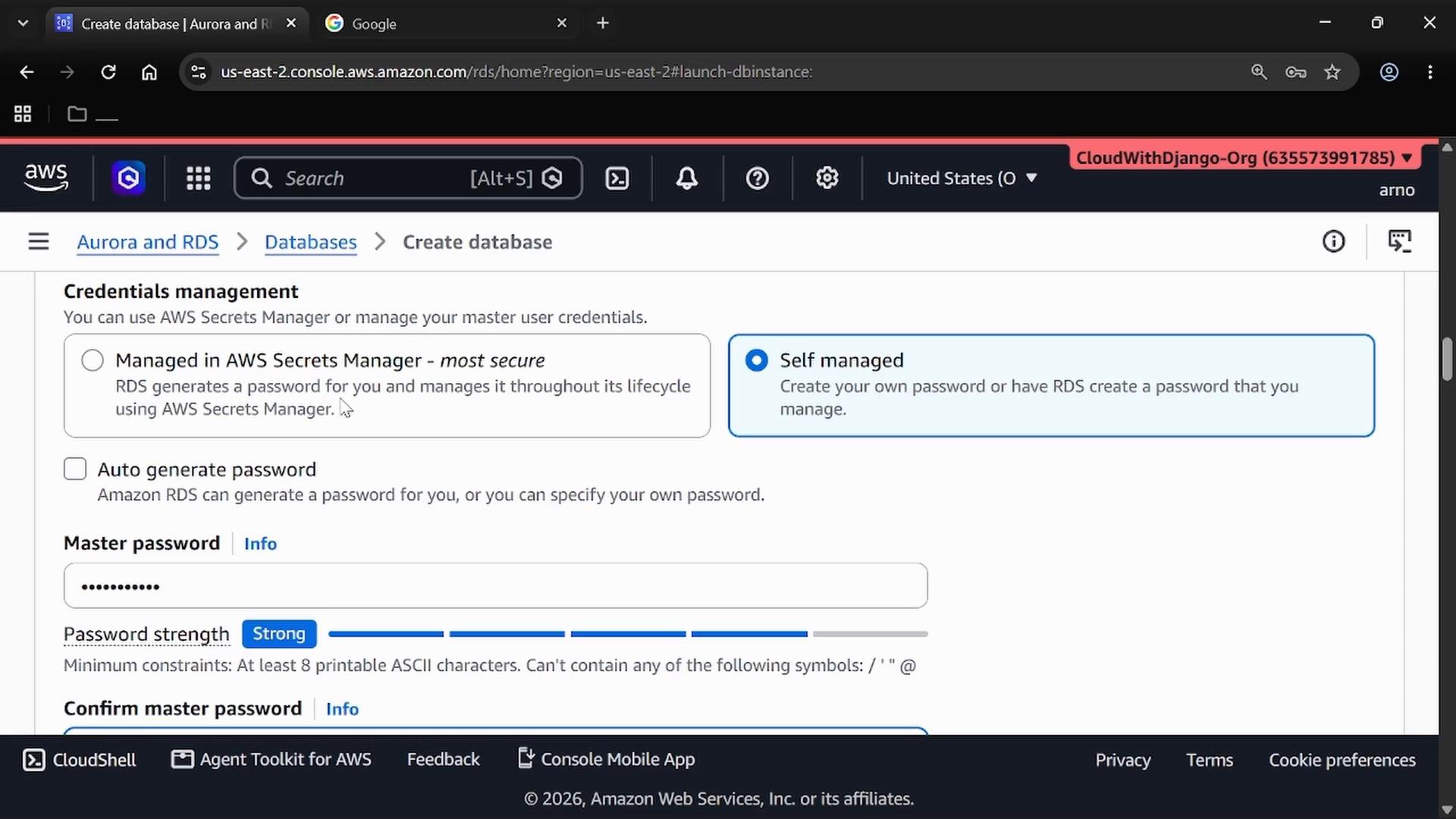The image size is (1456, 819).
Task: Click the Credentials management heading
Action: [x=181, y=292]
